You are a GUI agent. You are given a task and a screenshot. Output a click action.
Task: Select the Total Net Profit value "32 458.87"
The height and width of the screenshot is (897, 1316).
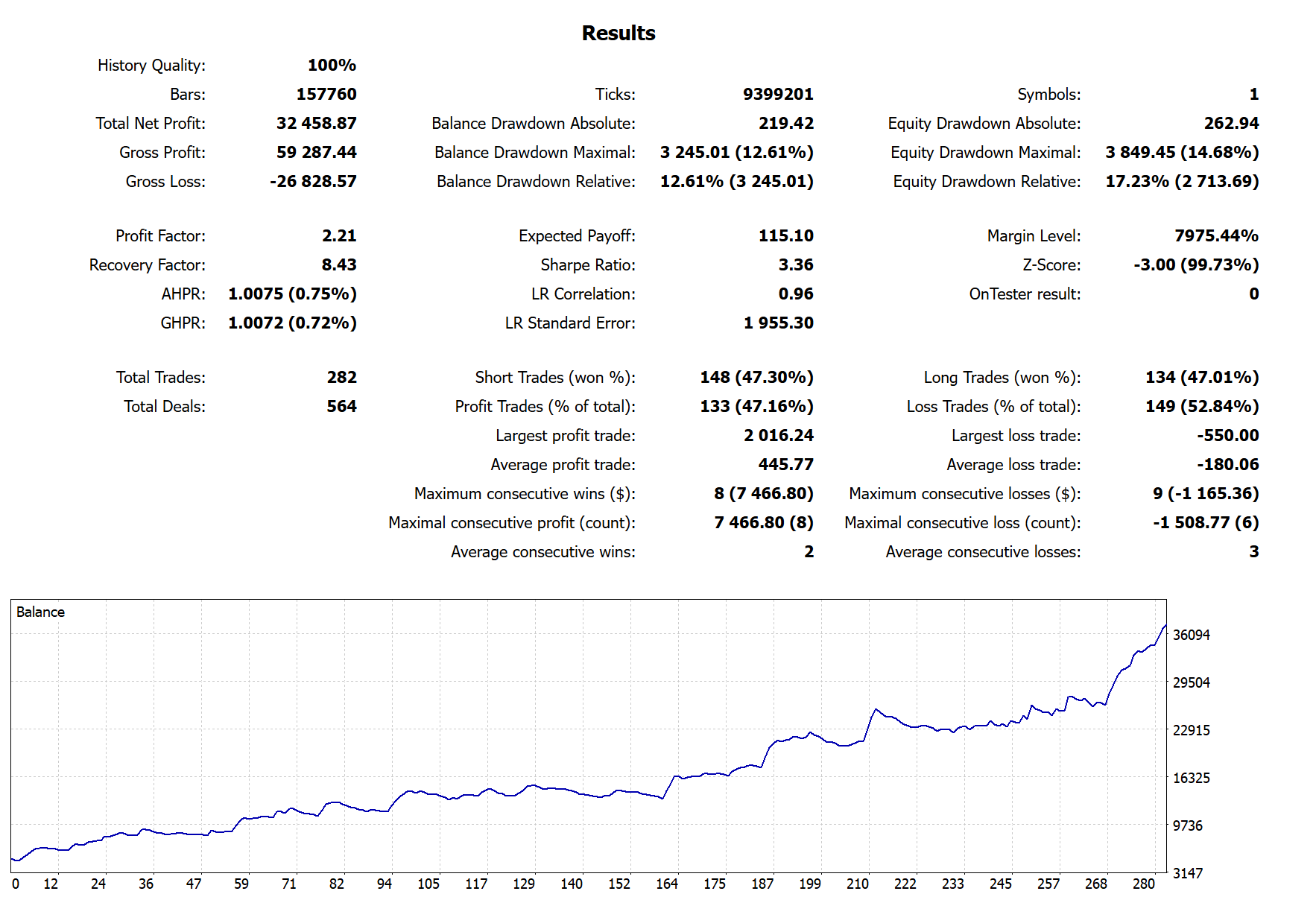click(x=317, y=124)
